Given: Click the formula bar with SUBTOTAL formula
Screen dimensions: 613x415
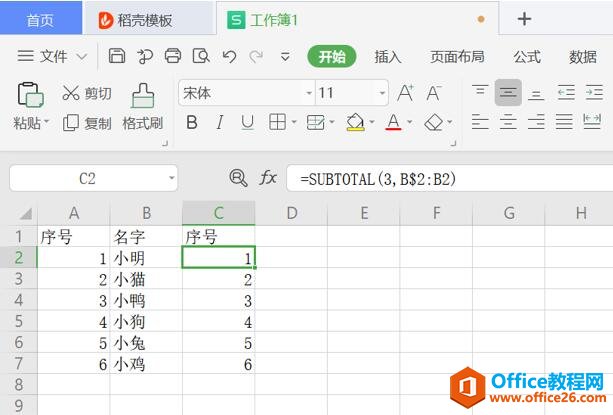Looking at the screenshot, I should coord(450,179).
